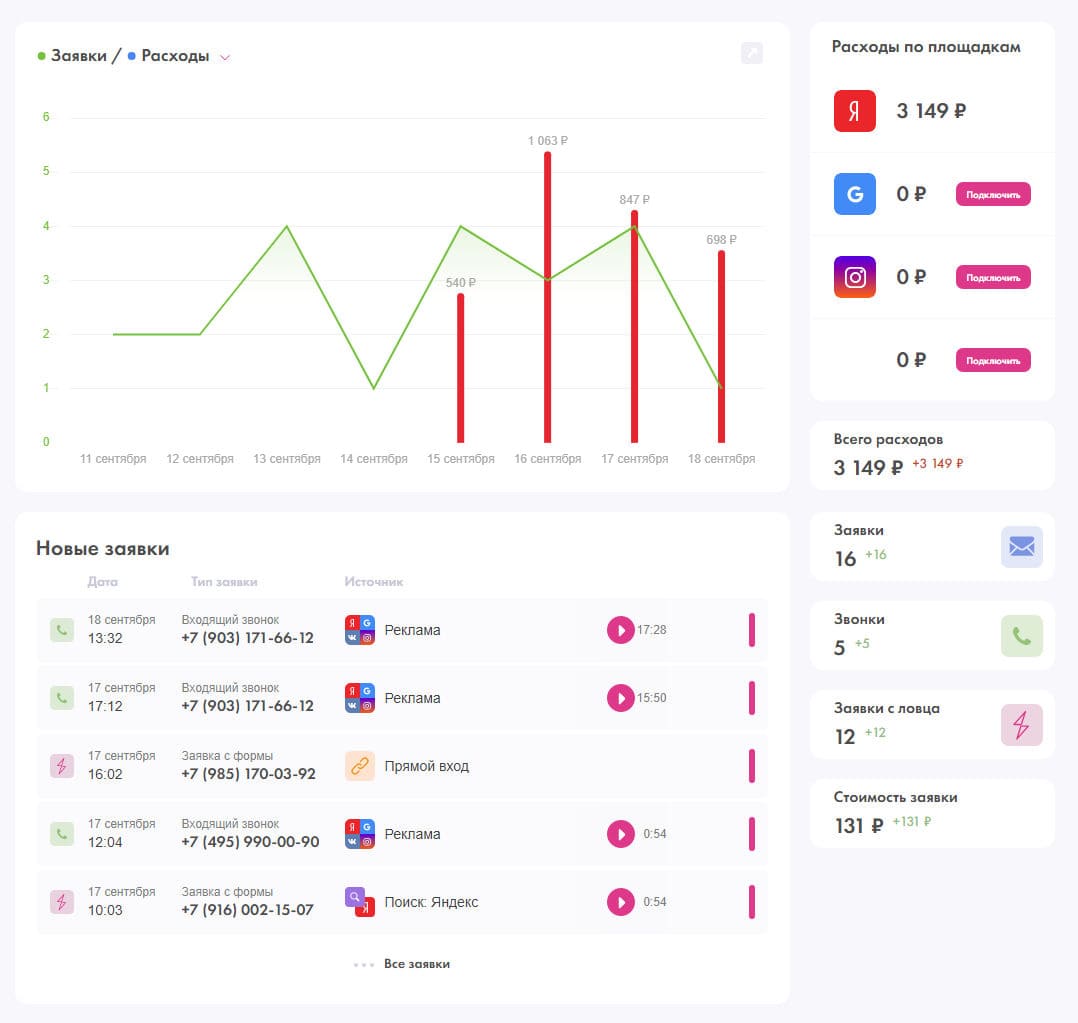This screenshot has height=1023, width=1078.
Task: Connect Instagram via its Подключить button
Action: (993, 278)
